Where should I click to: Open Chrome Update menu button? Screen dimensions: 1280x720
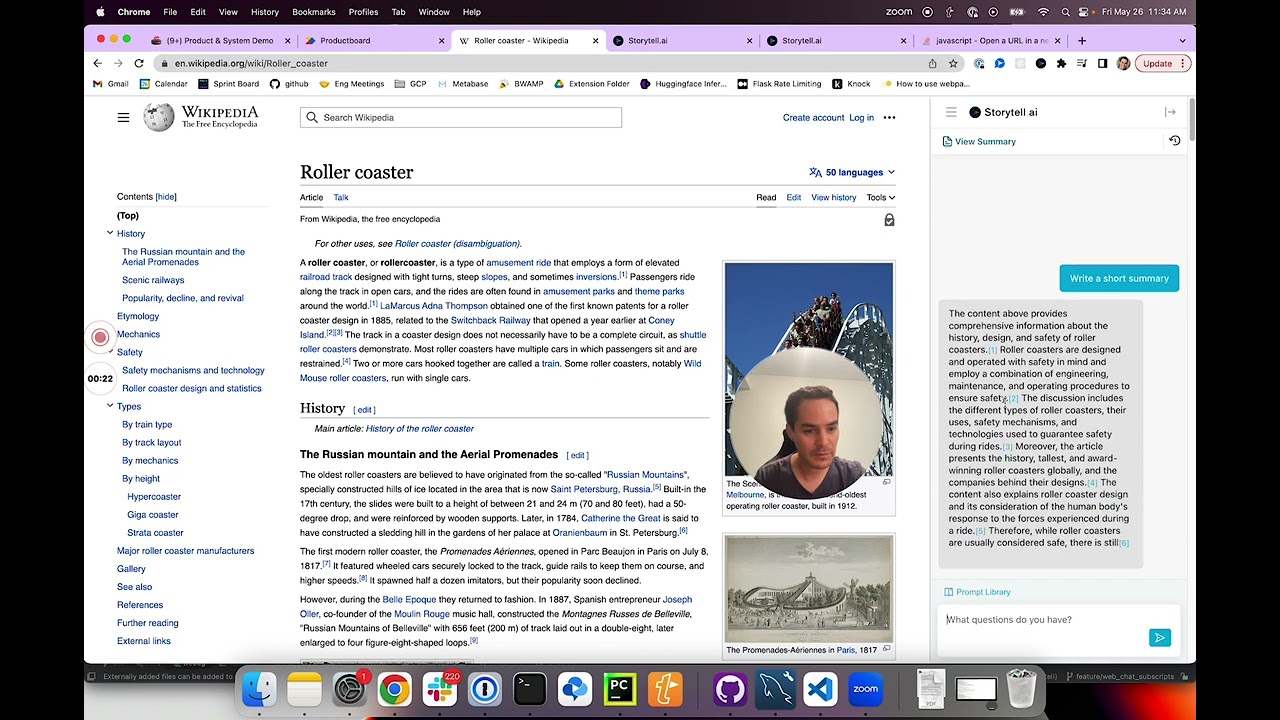1163,63
